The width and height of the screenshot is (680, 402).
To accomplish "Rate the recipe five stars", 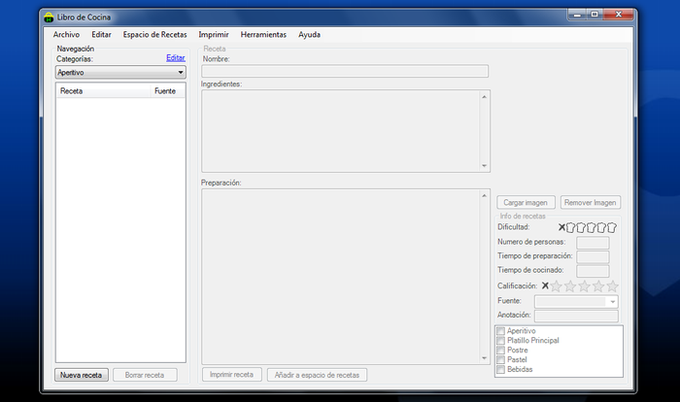I will [x=612, y=286].
